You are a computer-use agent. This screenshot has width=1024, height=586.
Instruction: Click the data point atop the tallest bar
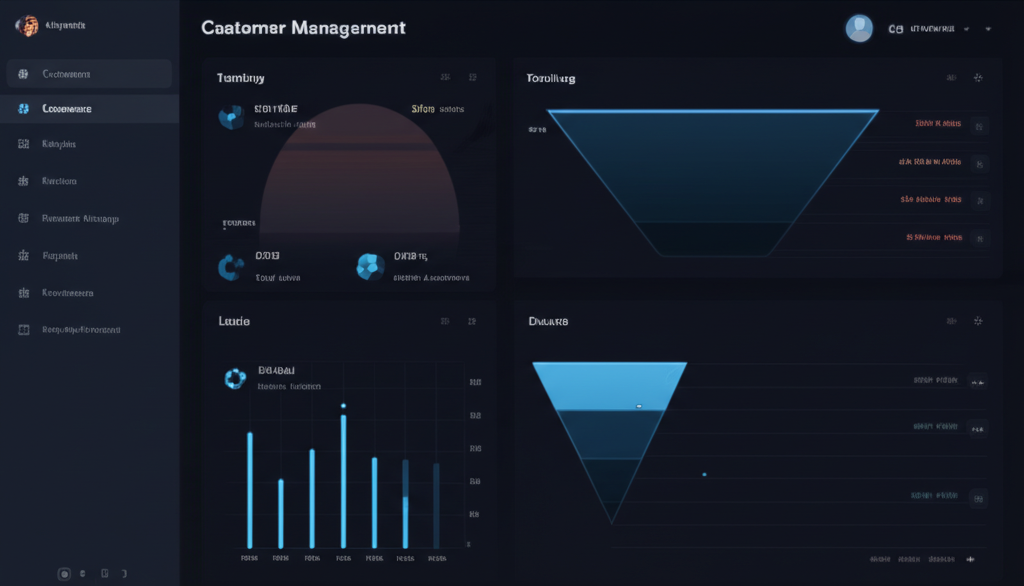tap(343, 406)
